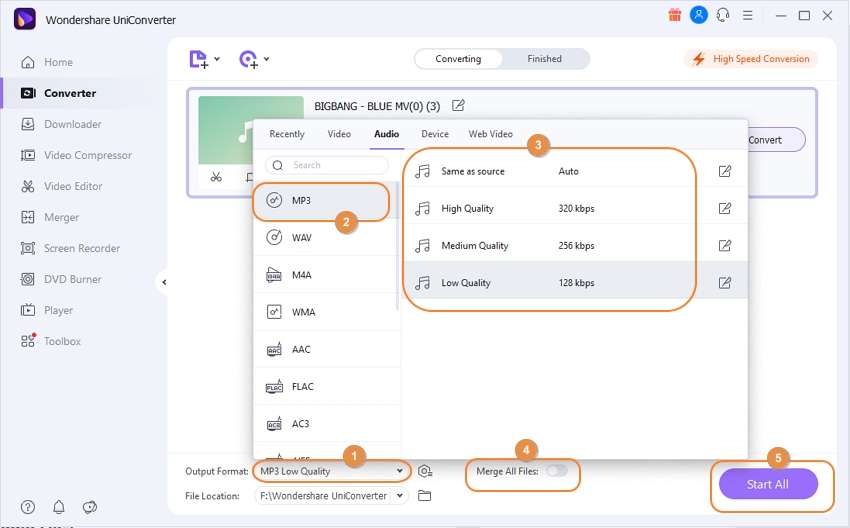This screenshot has width=850, height=528.
Task: Switch to the Converting tab
Action: [x=458, y=59]
